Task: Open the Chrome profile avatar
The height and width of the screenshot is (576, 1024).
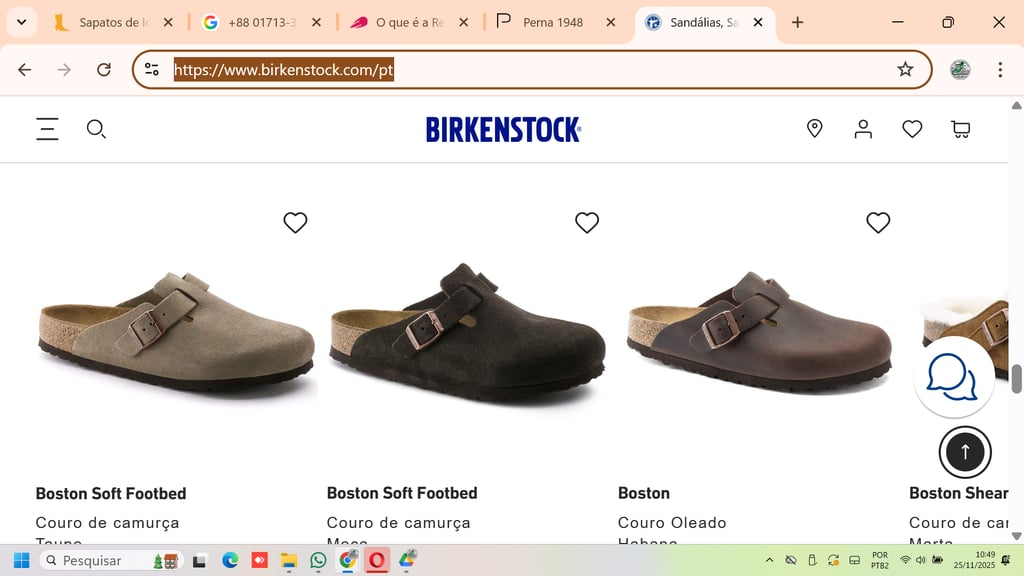Action: point(960,69)
